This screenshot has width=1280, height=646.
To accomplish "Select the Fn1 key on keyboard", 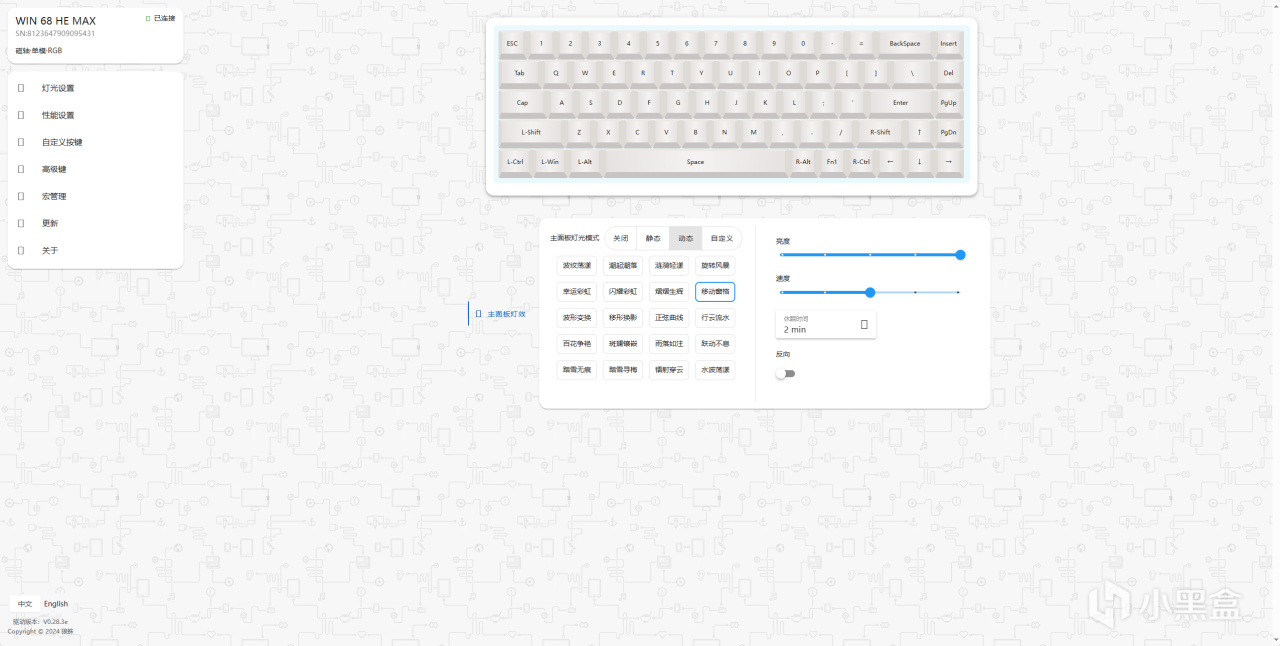I will coord(832,162).
